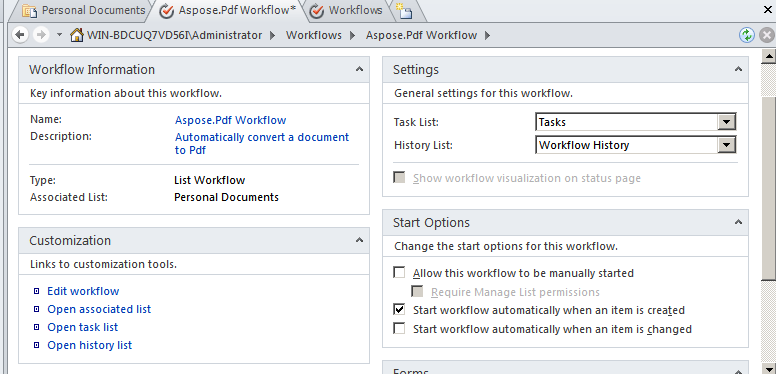Click the Personal Documents tab icon

pyautogui.click(x=30, y=10)
